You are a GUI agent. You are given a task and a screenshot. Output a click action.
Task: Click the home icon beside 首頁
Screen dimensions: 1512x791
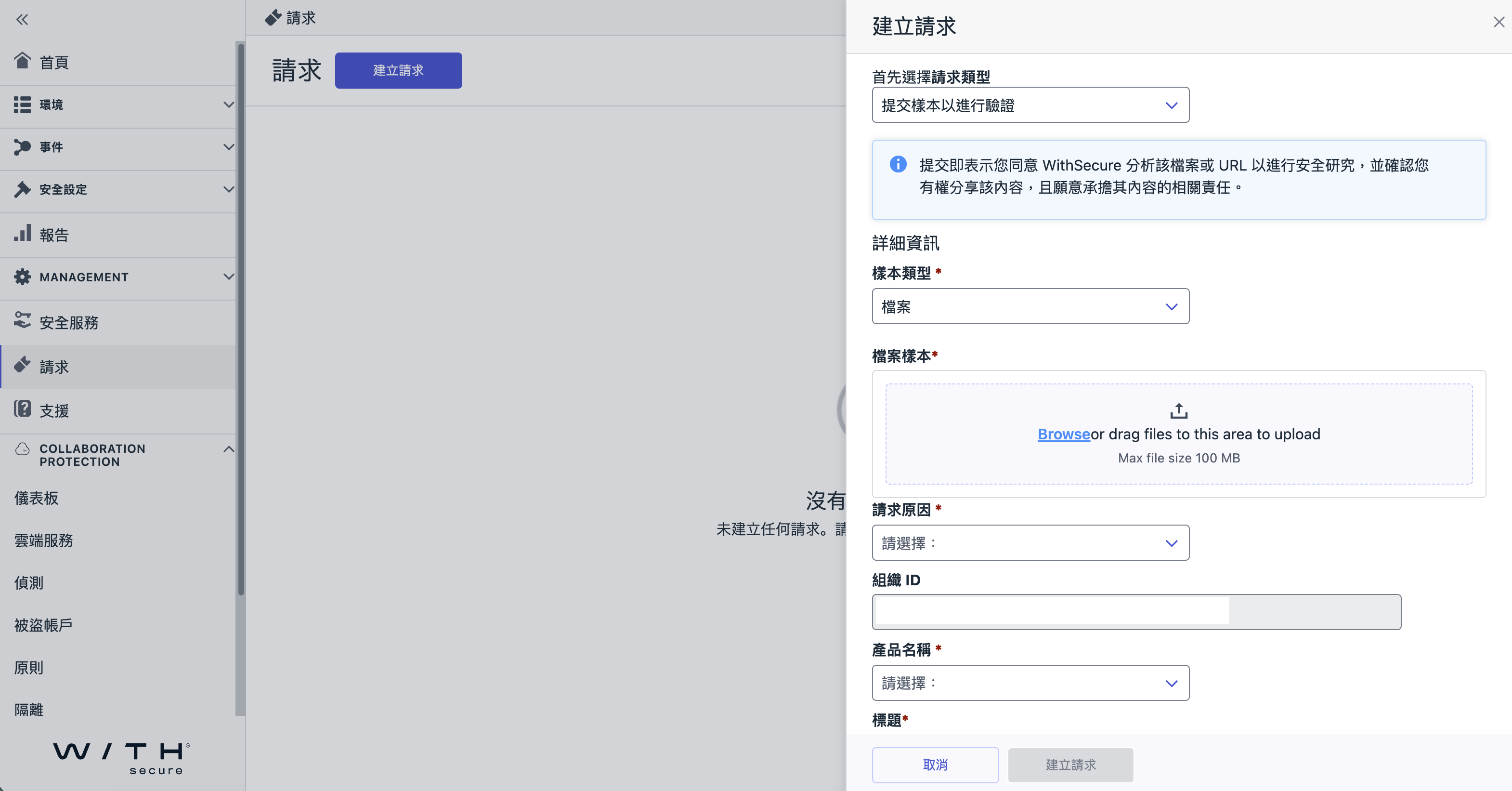tap(22, 61)
